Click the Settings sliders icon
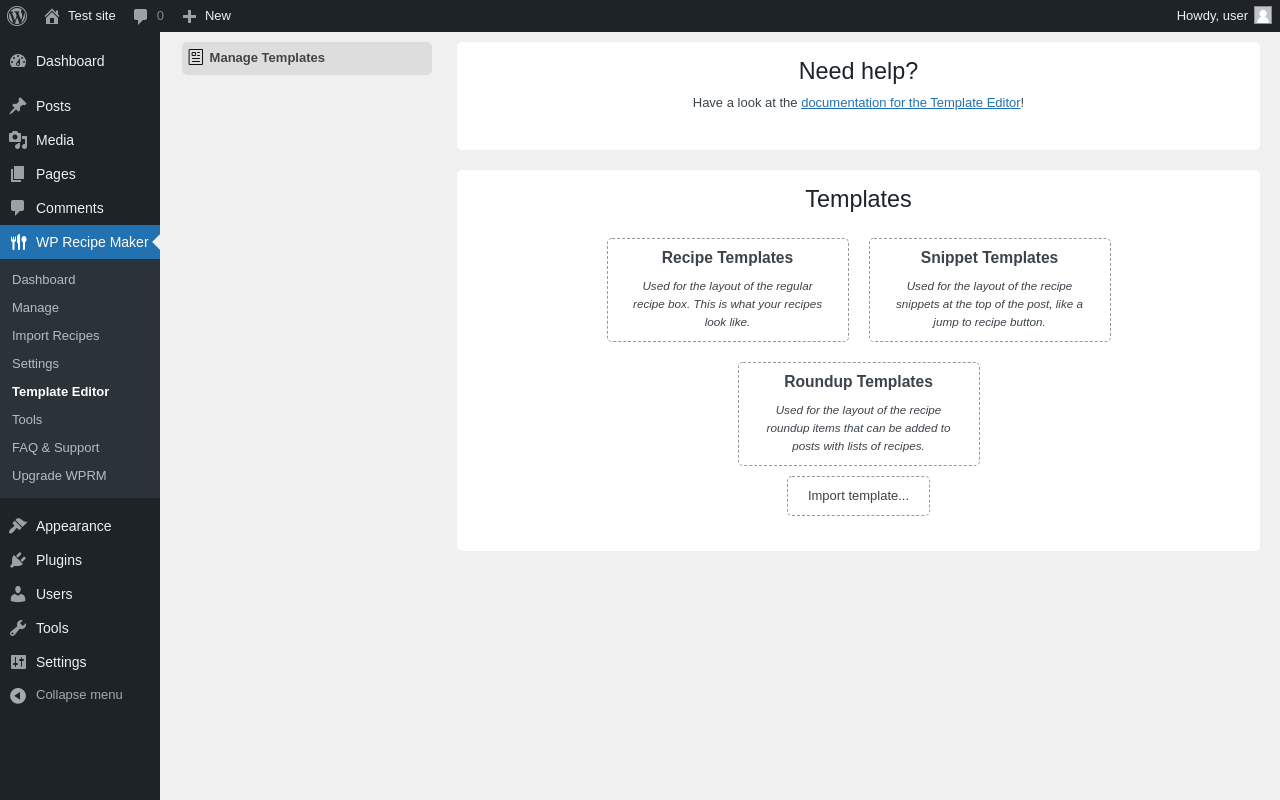The height and width of the screenshot is (800, 1280). [18, 662]
